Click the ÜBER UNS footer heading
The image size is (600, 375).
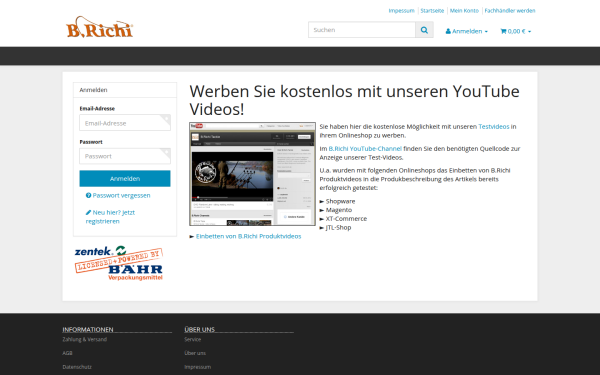[x=199, y=329]
